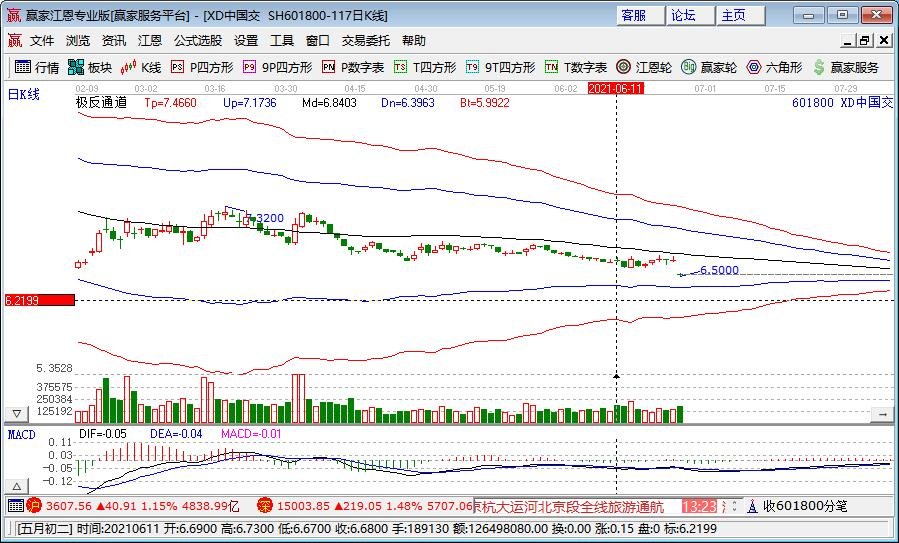Open the 文件 menu
The width and height of the screenshot is (899, 543).
coord(42,41)
